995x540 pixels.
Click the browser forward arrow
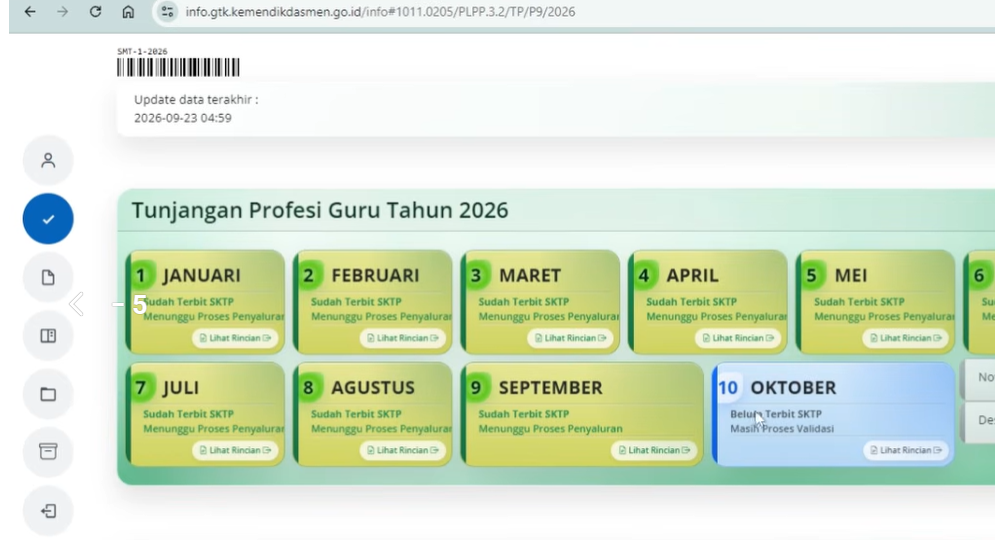click(x=62, y=11)
